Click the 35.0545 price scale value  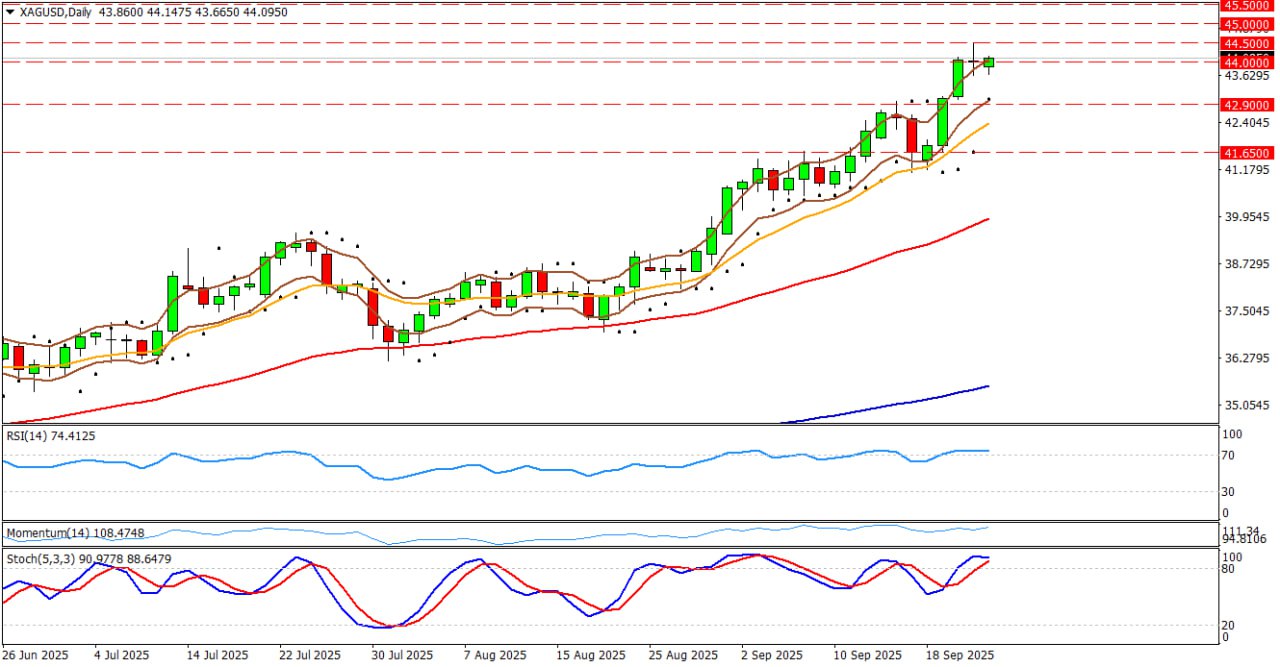coord(1246,406)
